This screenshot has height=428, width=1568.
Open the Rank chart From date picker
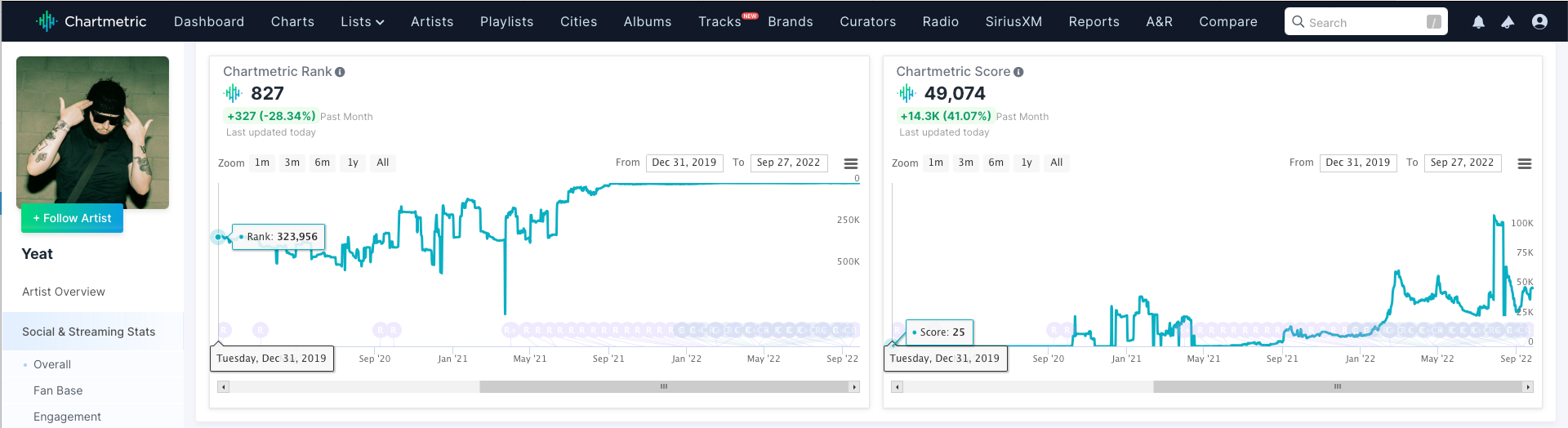(x=684, y=163)
